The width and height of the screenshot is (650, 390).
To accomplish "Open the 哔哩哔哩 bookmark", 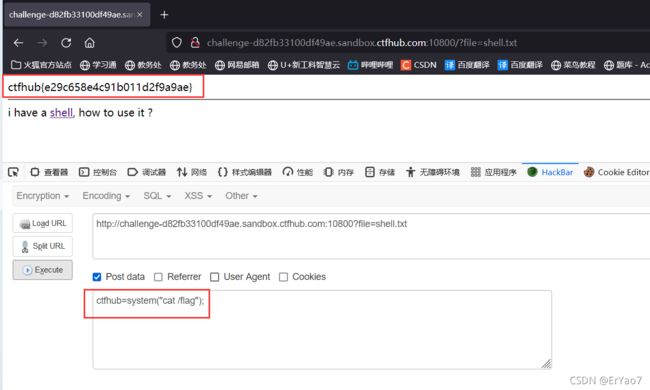I will (370, 65).
